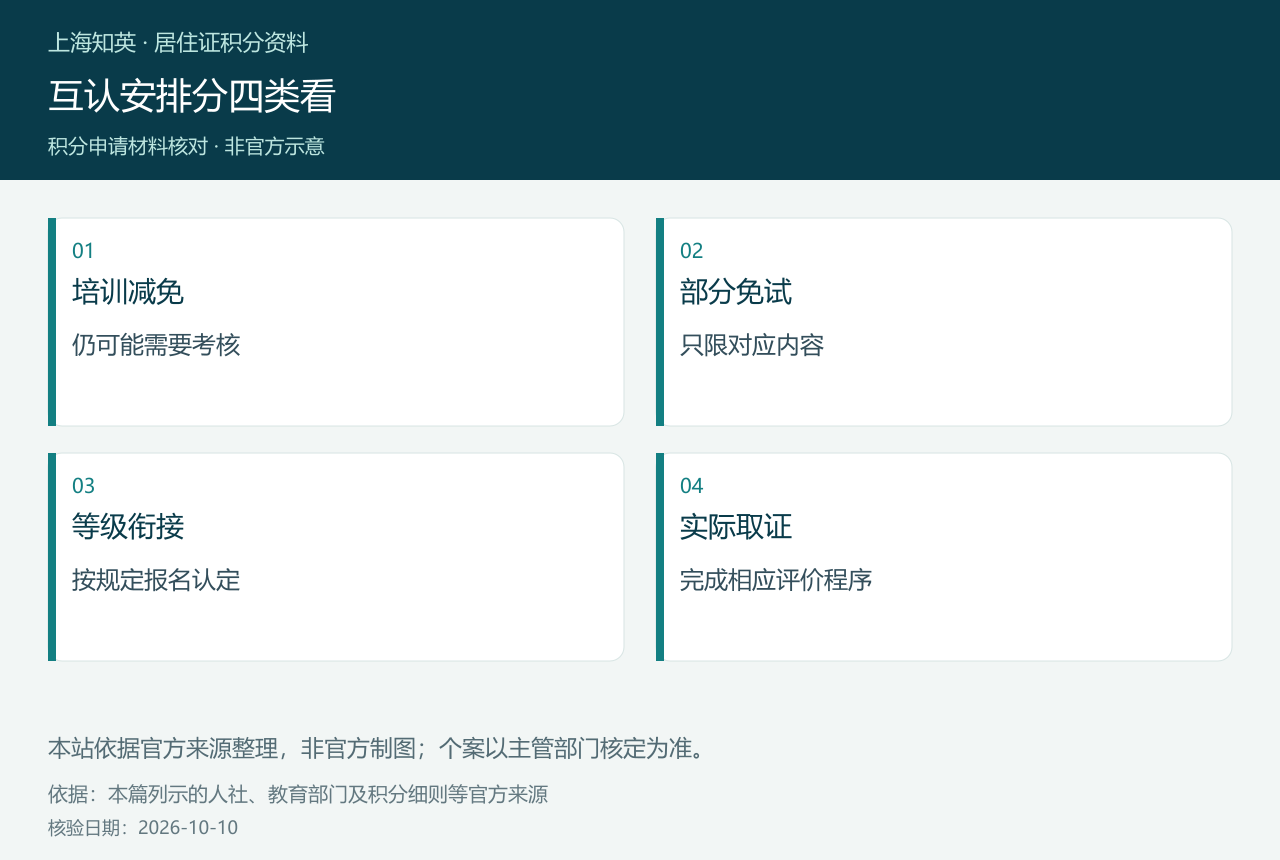Screen dimensions: 1280x860
Task: Click subtitle 积分申请材料核对 · 非官方示意
Action: 186,146
